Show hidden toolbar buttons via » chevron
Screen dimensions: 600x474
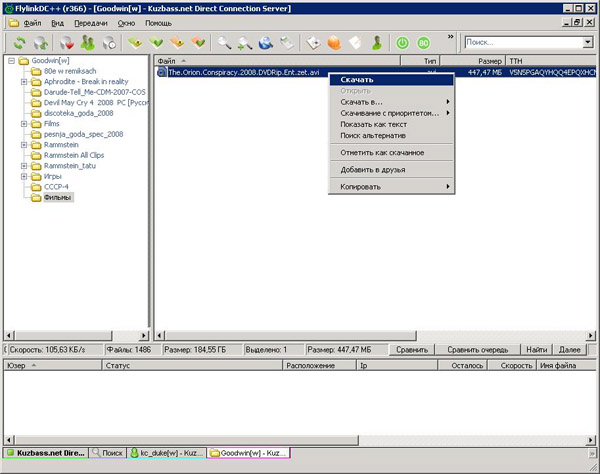pos(450,37)
